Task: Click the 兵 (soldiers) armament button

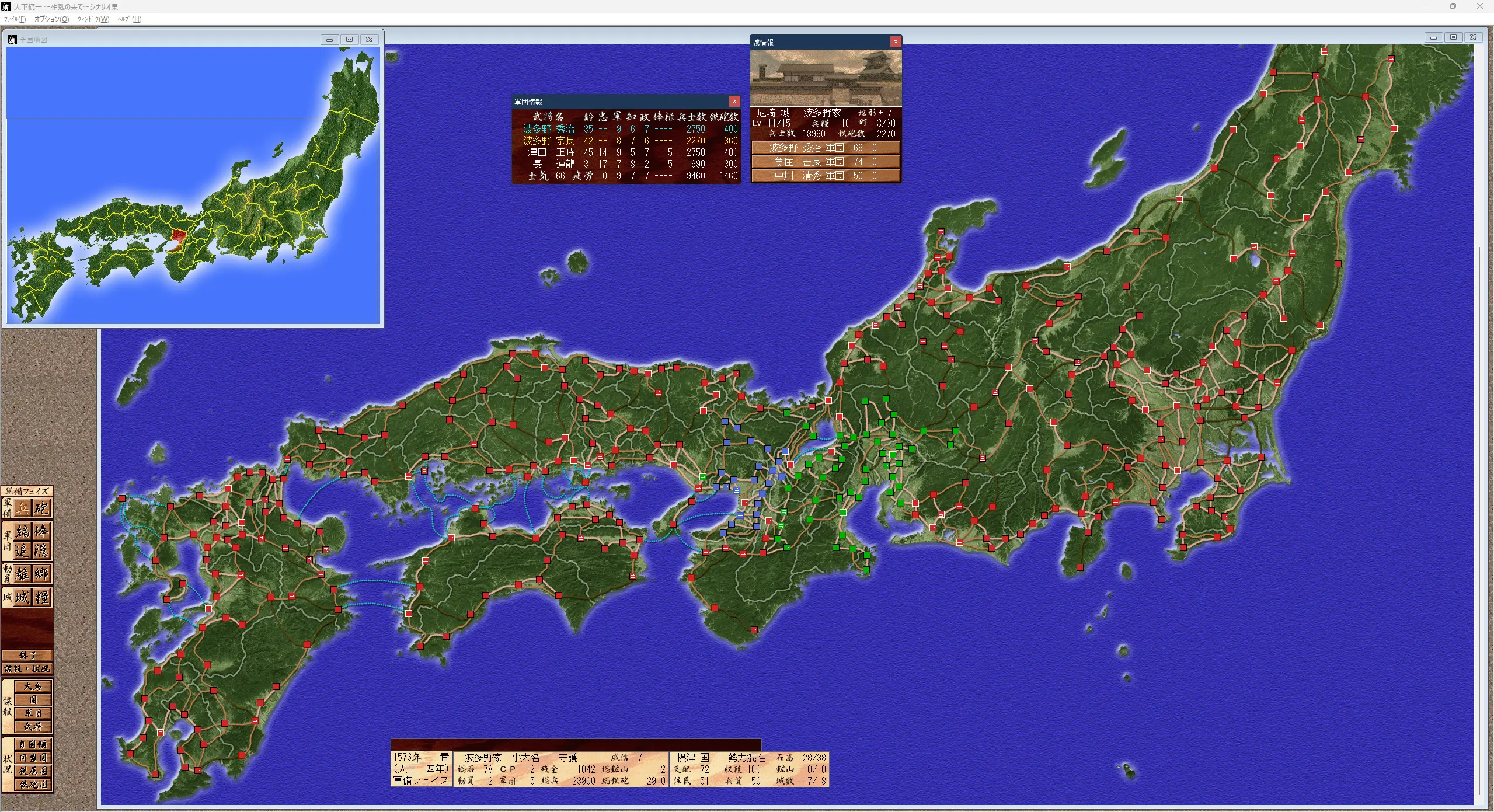Action: 23,508
